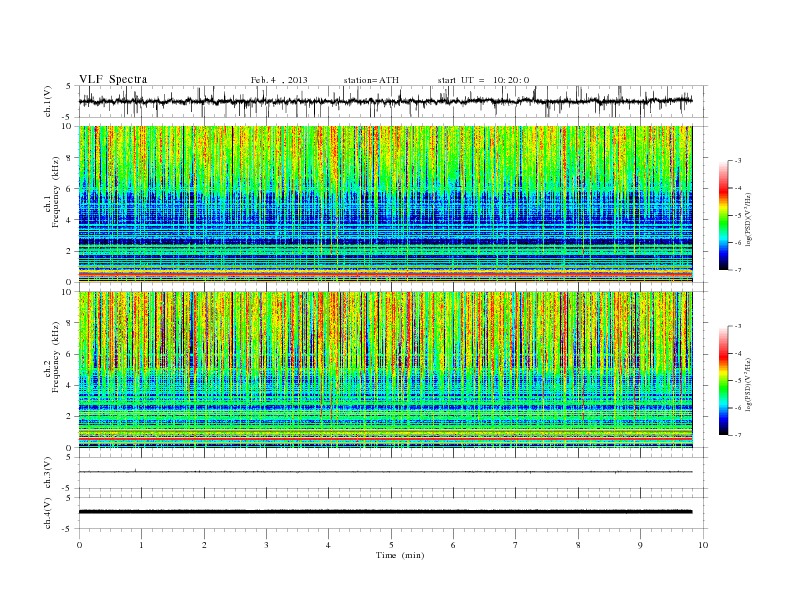Image resolution: width=792 pixels, height=612 pixels.
Task: Click the "1" tick on the time axis
Action: 142,545
